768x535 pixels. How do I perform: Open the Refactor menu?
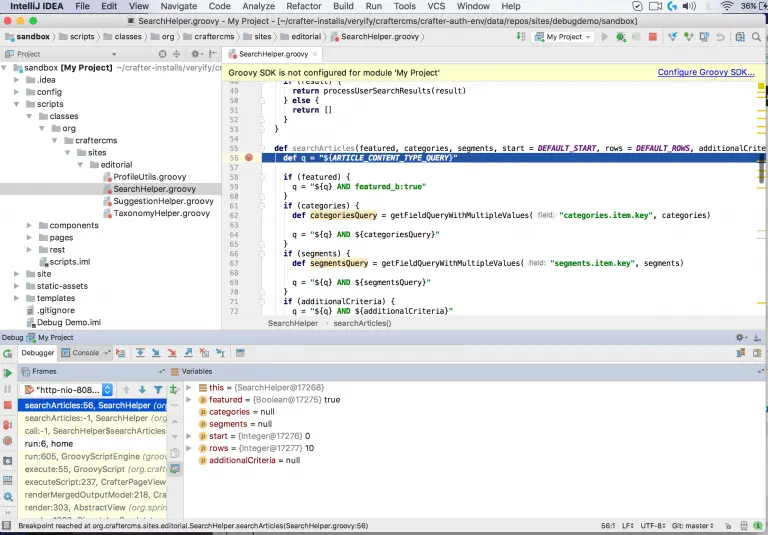pos(304,6)
